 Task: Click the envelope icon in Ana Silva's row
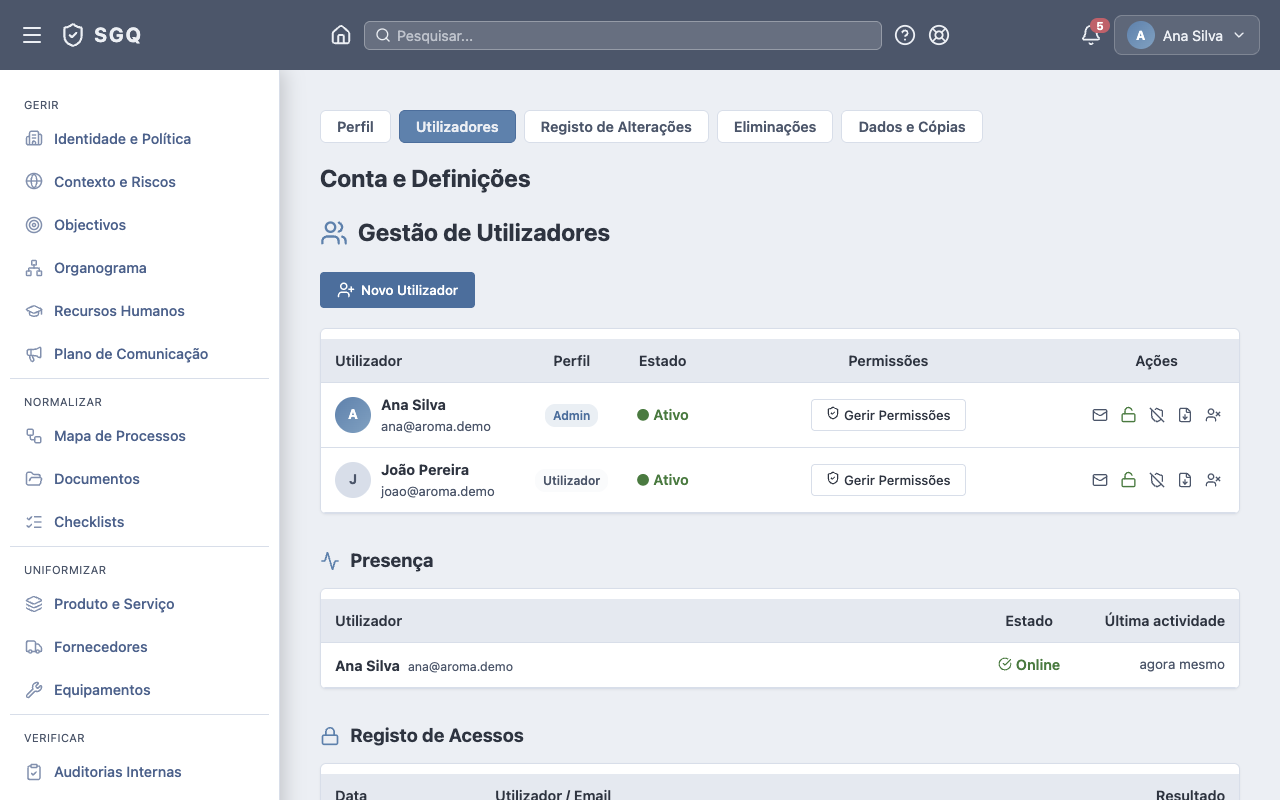(x=1100, y=415)
